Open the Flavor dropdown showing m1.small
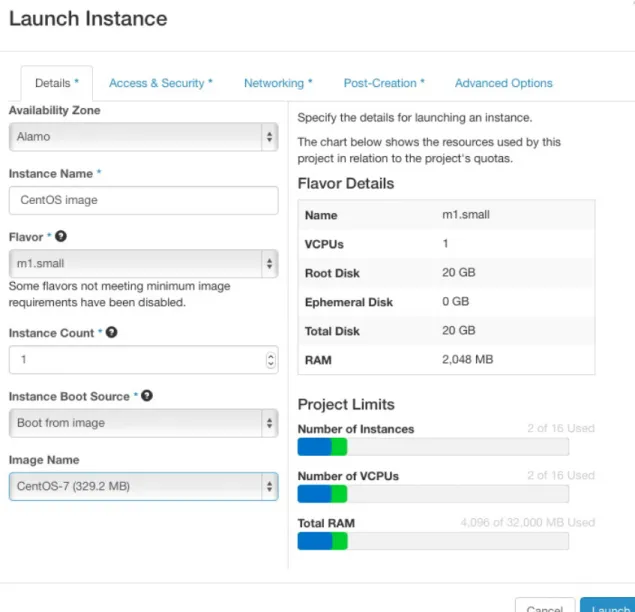The image size is (635, 612). pos(143,264)
